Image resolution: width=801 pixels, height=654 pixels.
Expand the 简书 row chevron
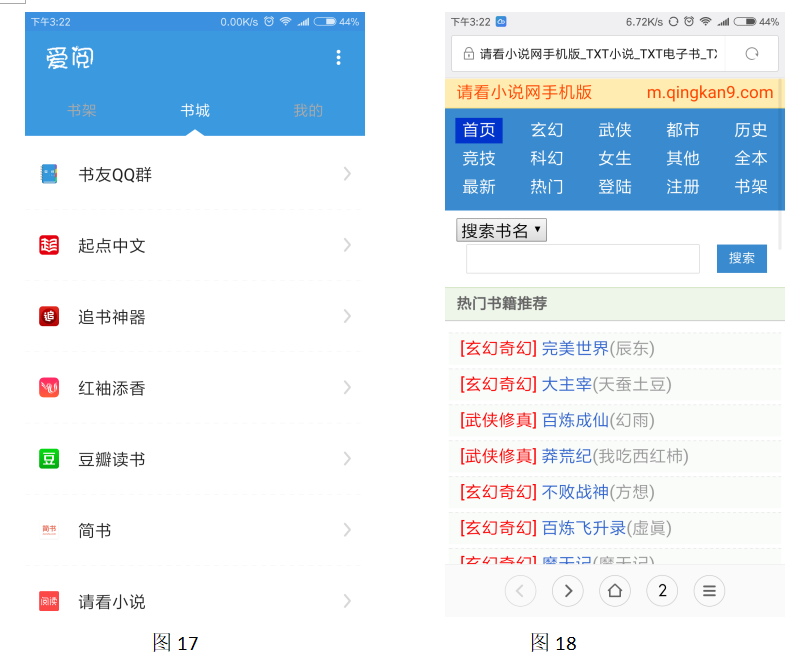coord(347,530)
